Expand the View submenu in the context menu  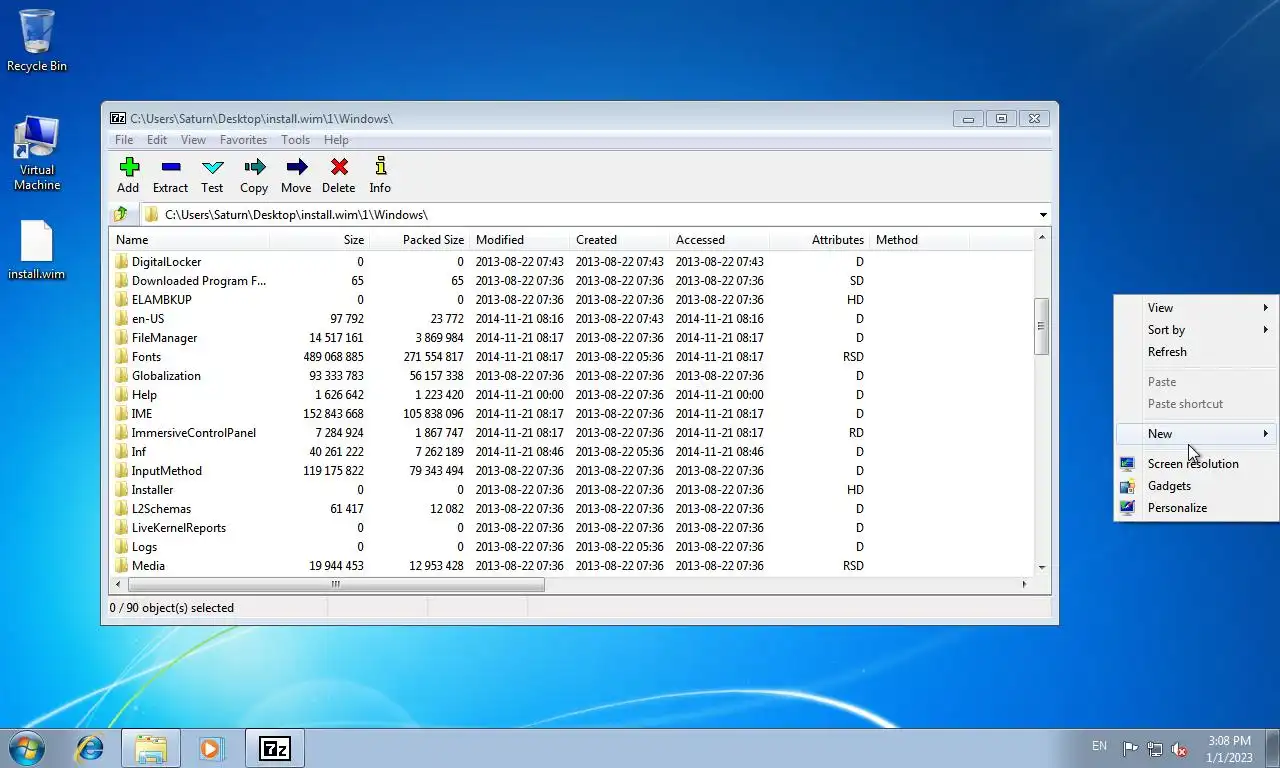click(1196, 308)
